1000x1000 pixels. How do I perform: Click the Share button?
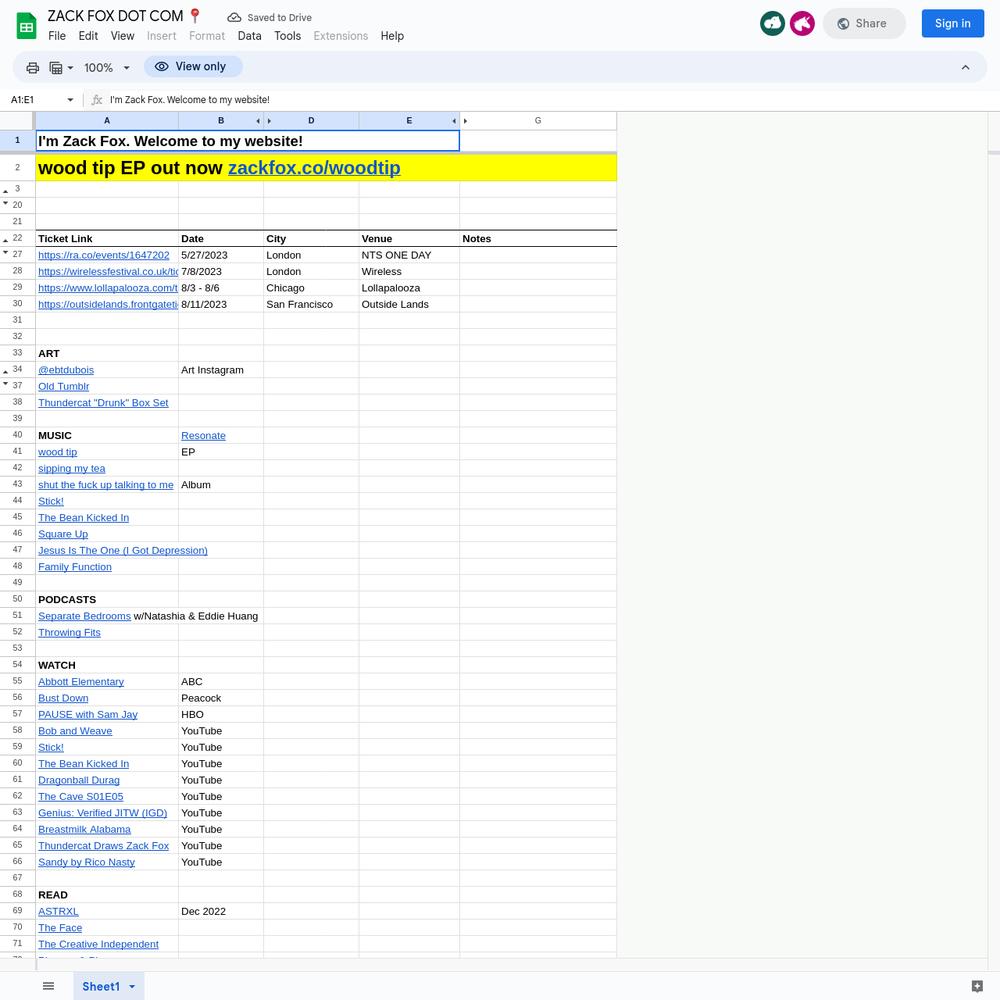click(864, 24)
